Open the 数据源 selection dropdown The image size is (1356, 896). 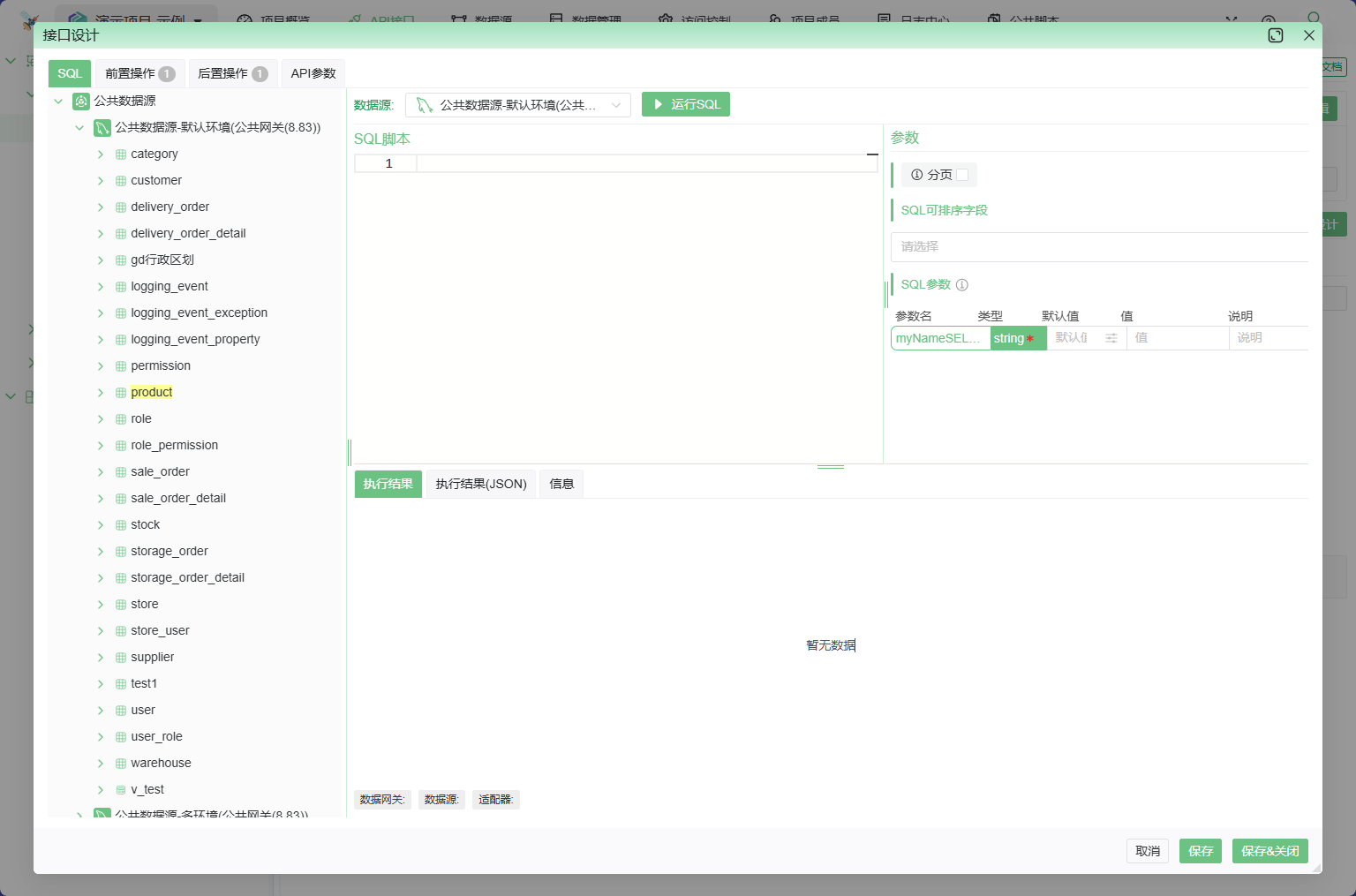pos(518,105)
